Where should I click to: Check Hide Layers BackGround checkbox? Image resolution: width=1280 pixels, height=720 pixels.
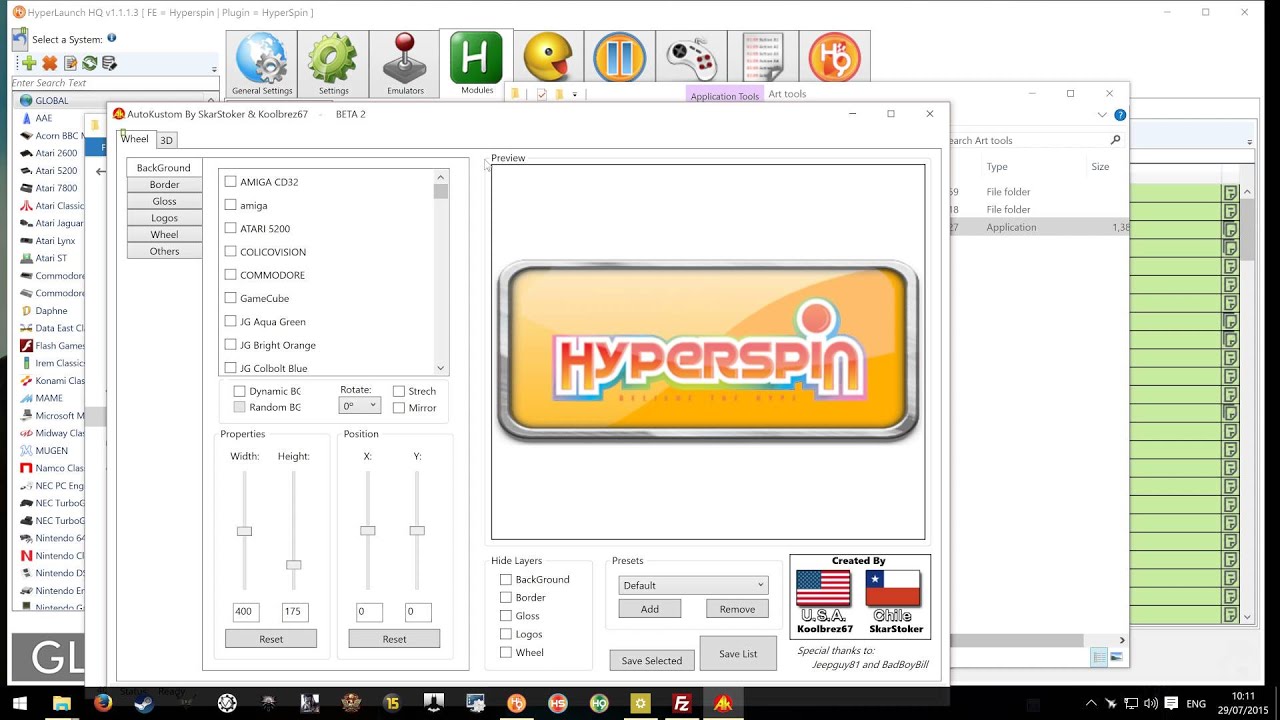pos(506,579)
